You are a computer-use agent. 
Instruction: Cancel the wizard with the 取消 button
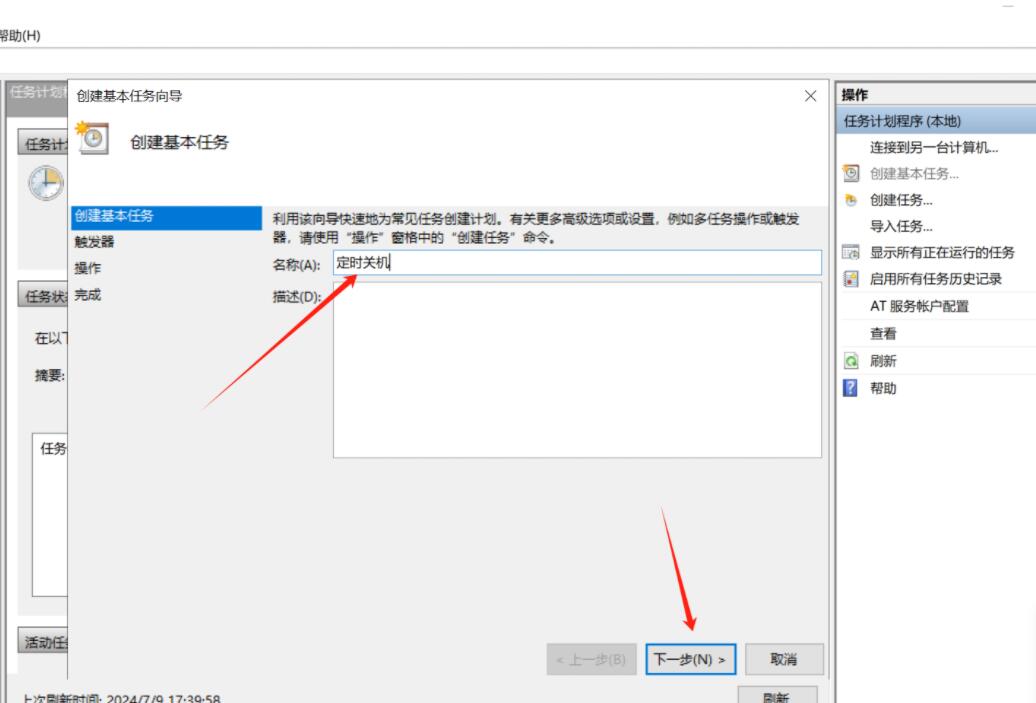click(784, 660)
